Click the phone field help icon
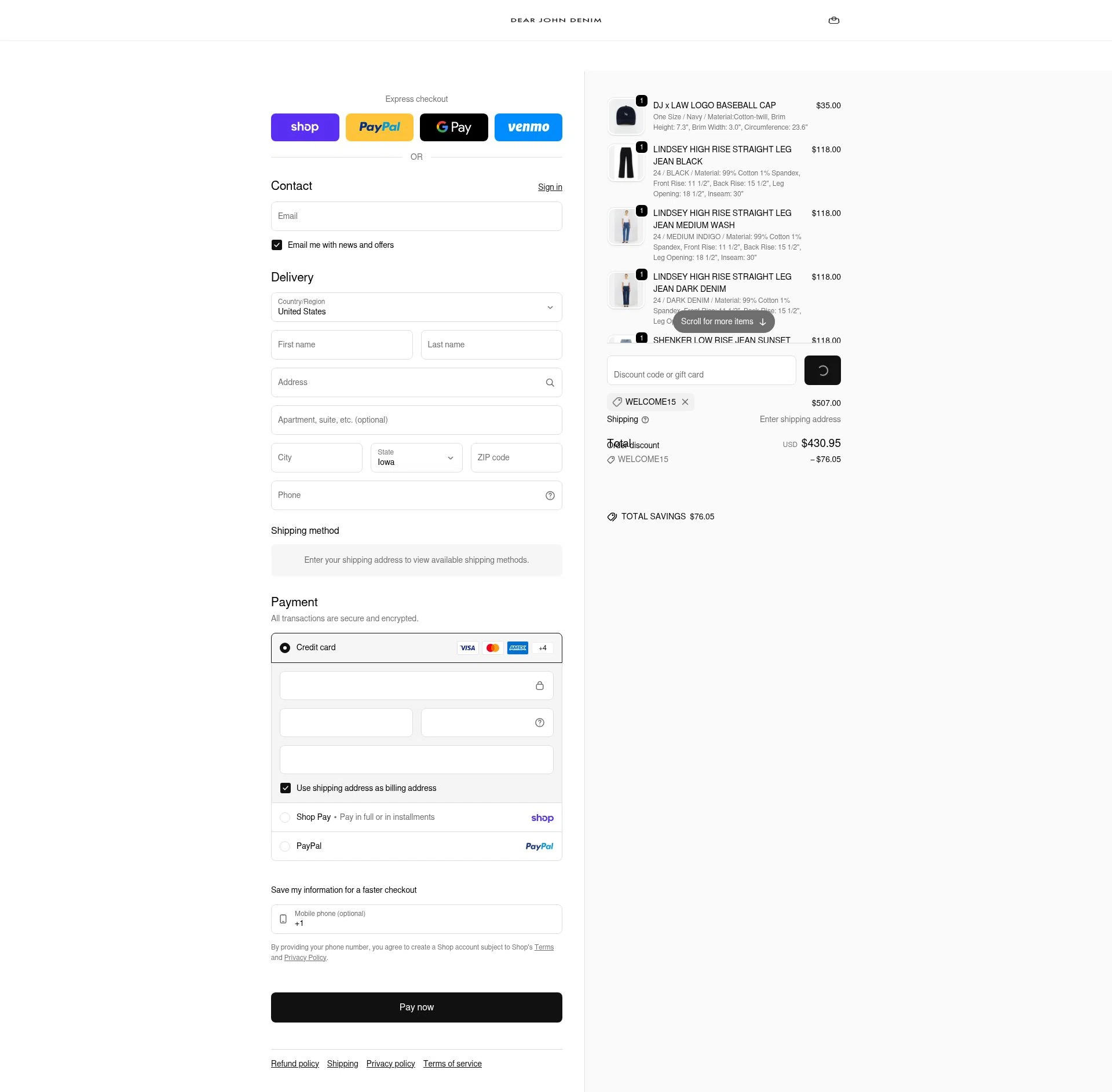The image size is (1112, 1092). [x=550, y=496]
